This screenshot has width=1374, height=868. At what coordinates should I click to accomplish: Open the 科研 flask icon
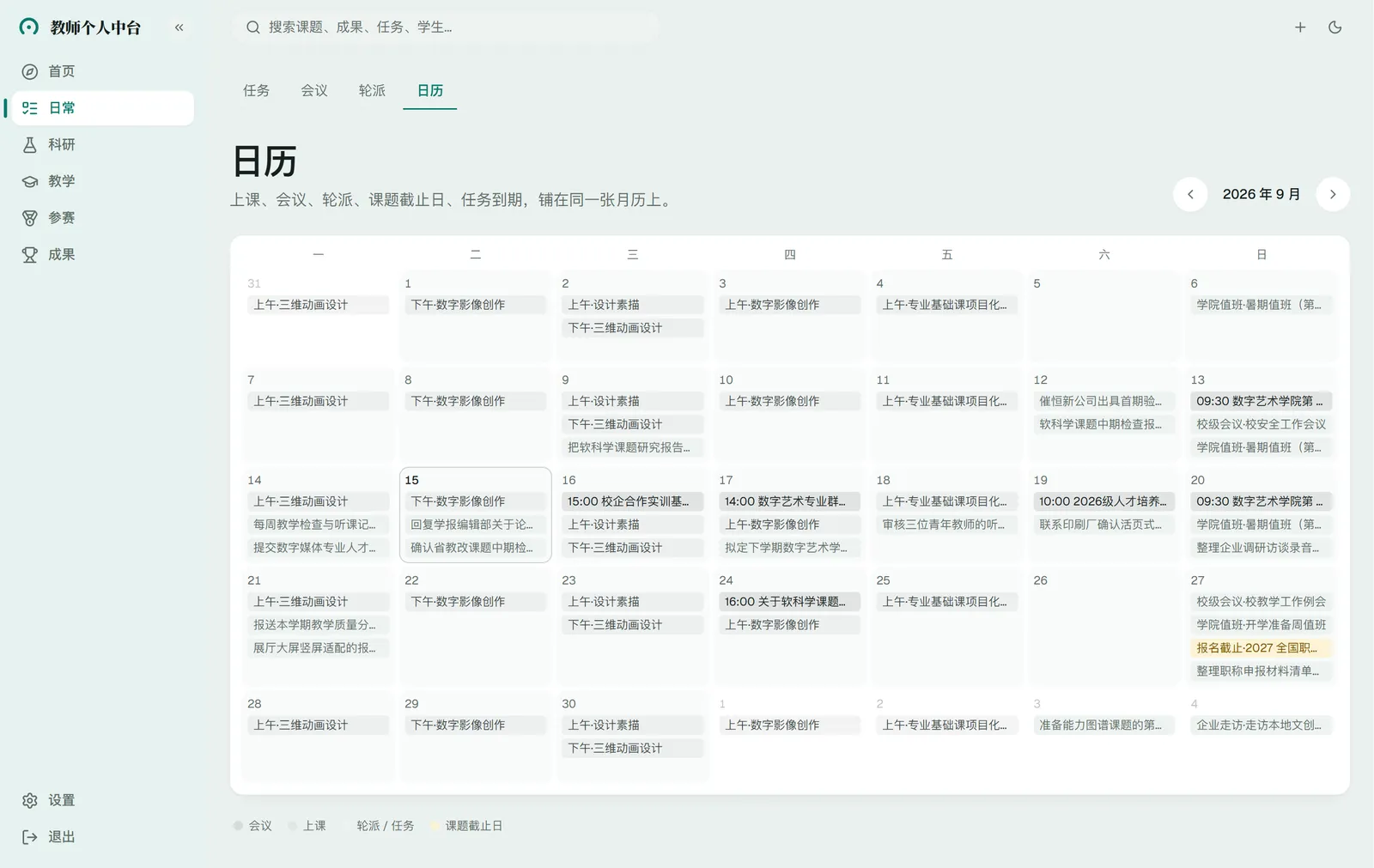click(30, 144)
